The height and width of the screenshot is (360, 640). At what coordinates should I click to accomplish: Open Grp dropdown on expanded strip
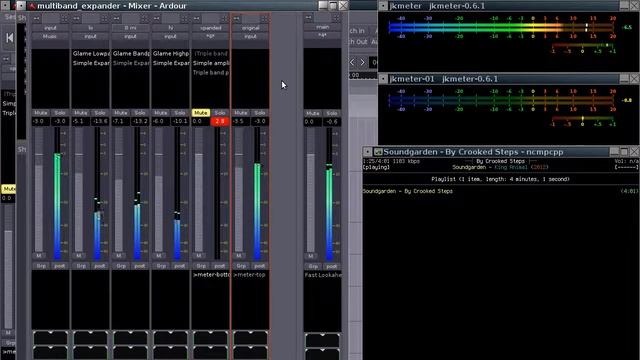(201, 266)
